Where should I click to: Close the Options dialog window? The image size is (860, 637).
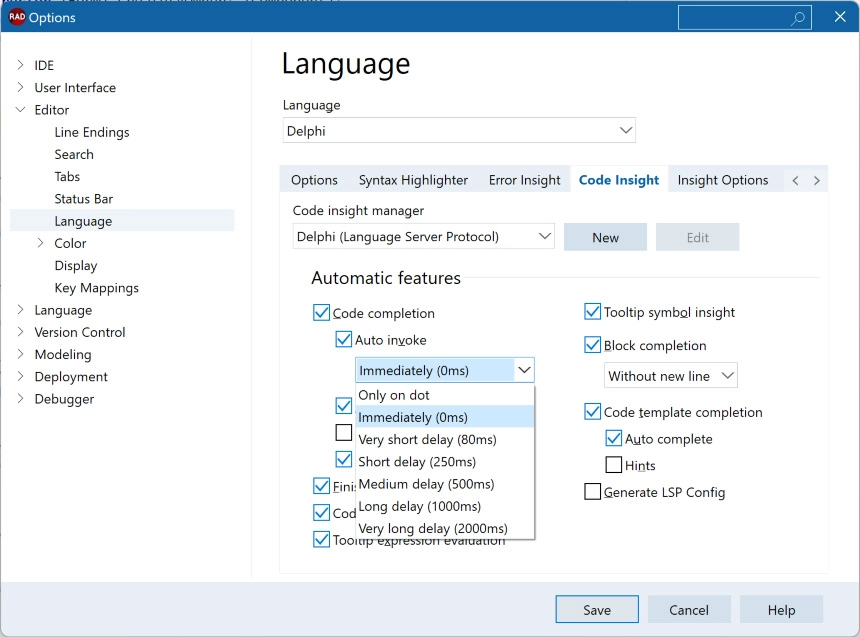point(839,17)
